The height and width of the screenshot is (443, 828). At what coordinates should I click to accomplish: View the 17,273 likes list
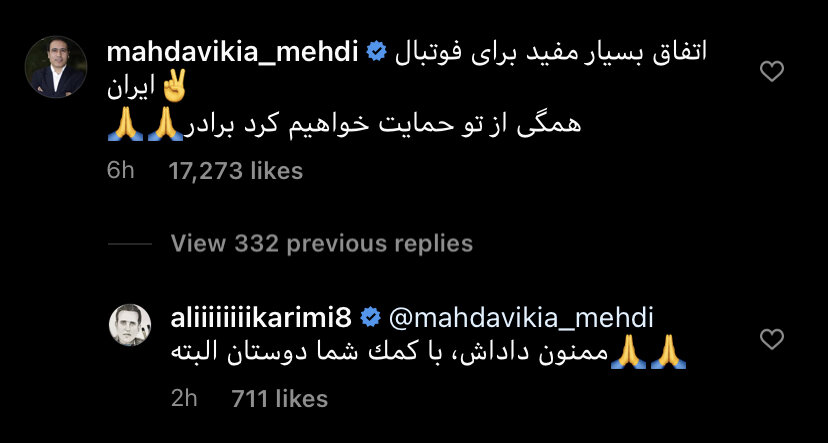pyautogui.click(x=236, y=171)
